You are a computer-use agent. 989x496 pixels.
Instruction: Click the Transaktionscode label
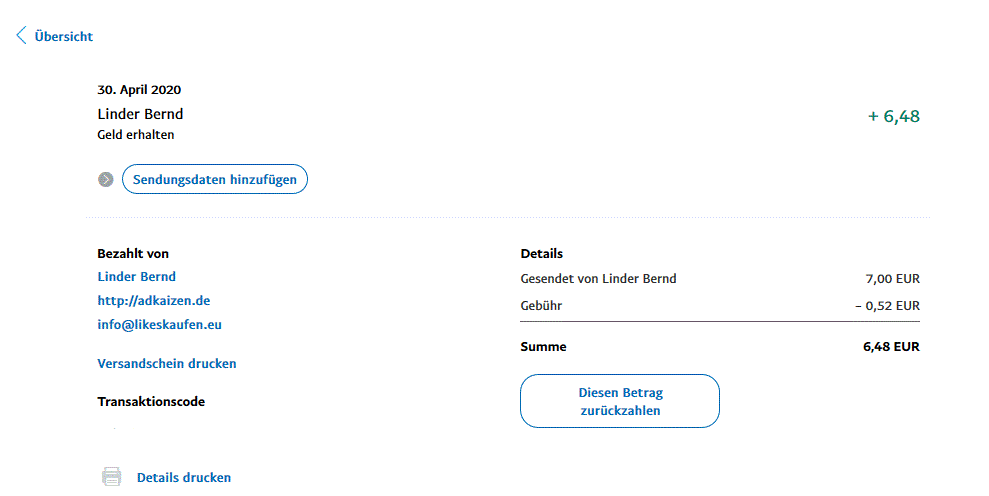pos(150,402)
